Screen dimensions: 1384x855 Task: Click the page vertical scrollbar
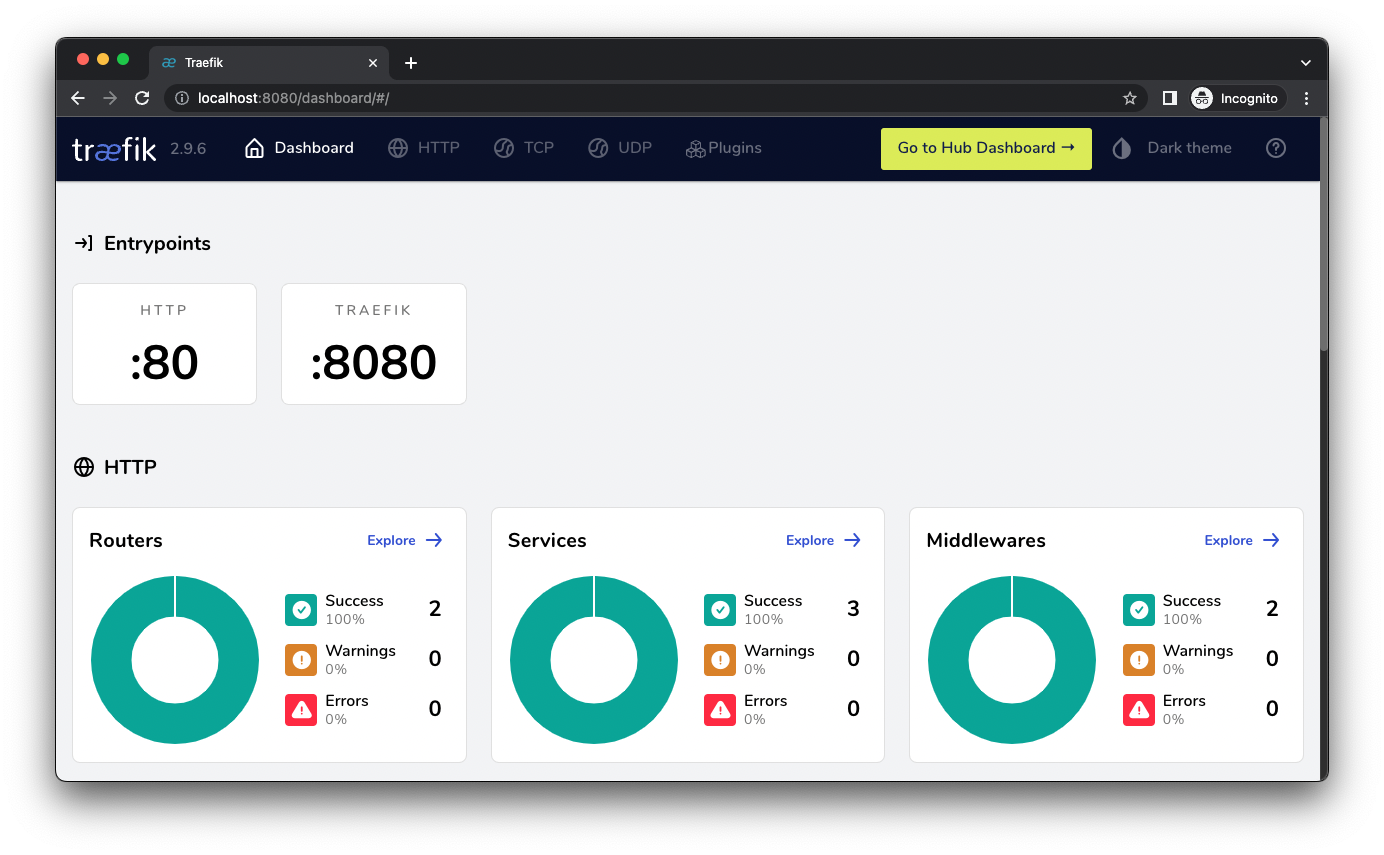click(x=1324, y=234)
